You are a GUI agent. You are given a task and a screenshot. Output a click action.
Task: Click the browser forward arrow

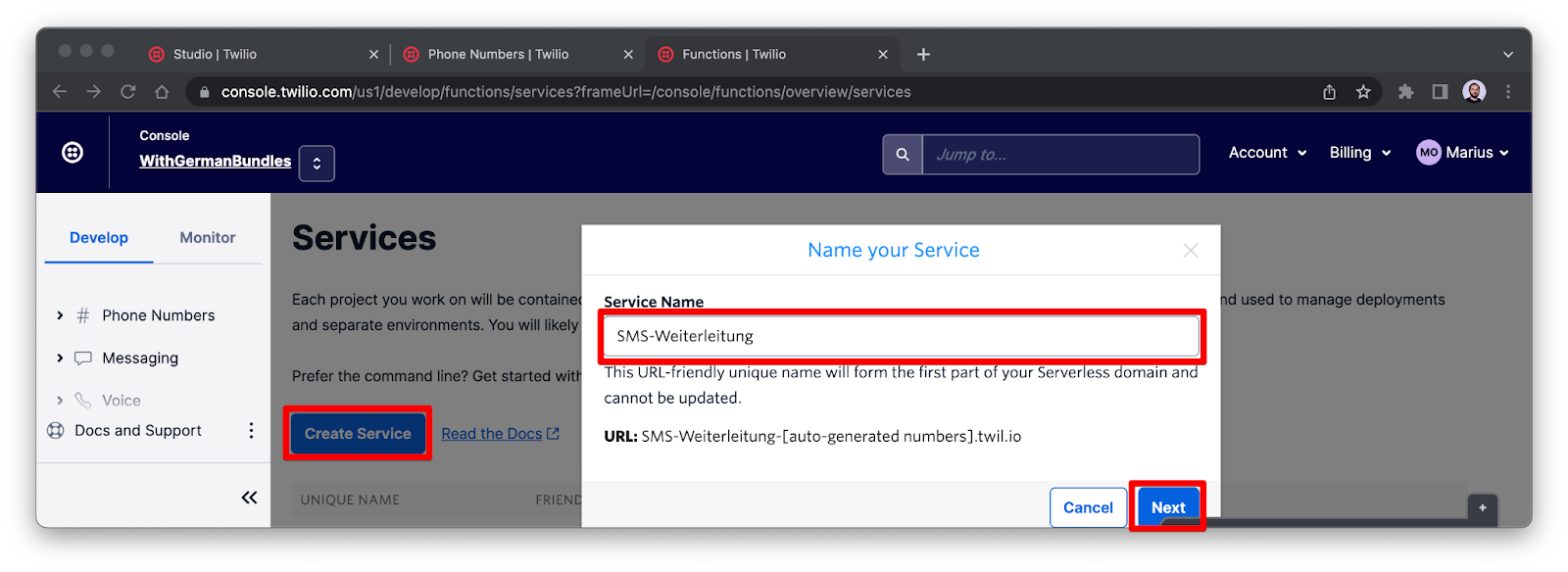point(94,92)
